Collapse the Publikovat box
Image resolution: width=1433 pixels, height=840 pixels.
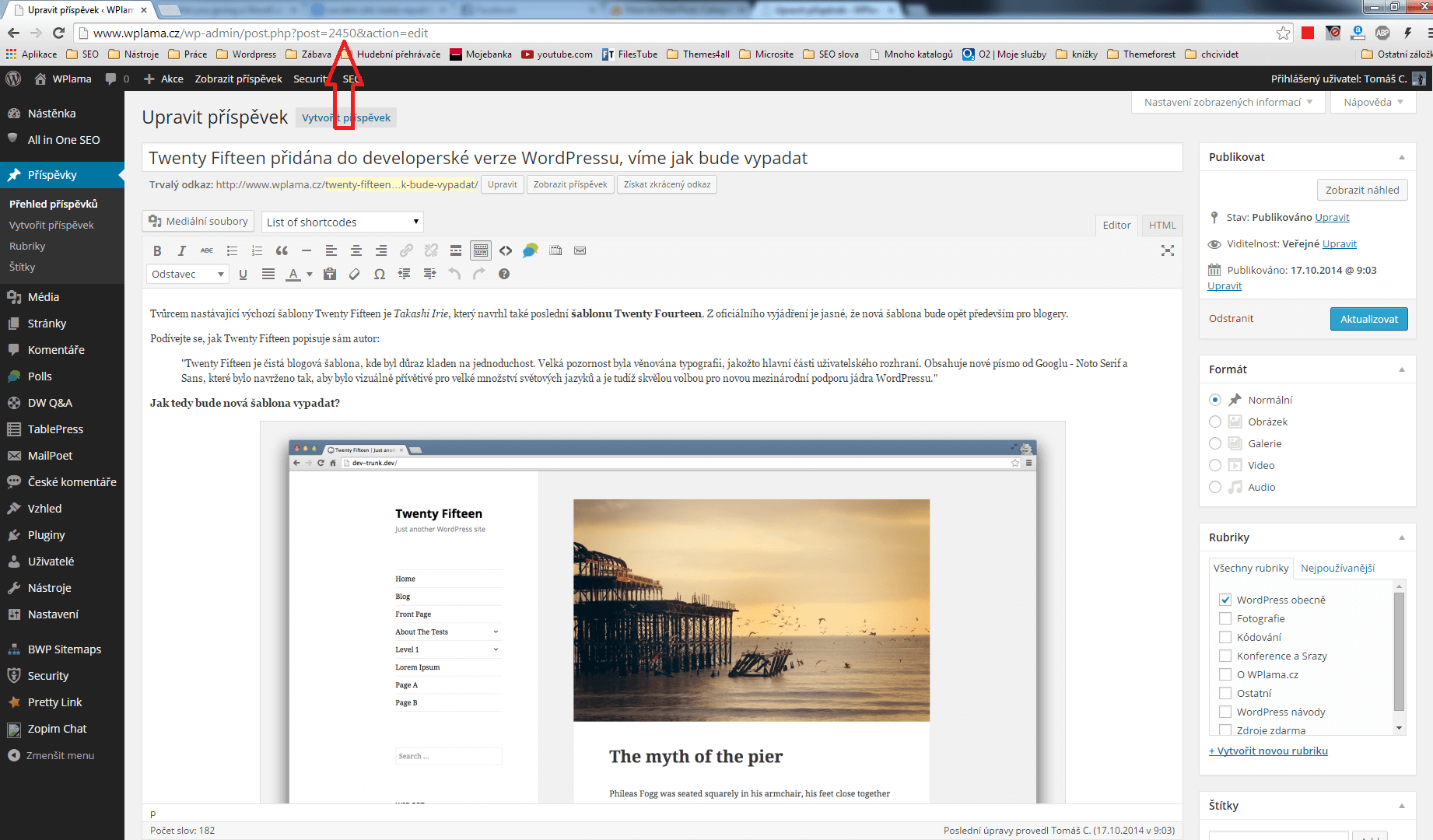(x=1402, y=157)
